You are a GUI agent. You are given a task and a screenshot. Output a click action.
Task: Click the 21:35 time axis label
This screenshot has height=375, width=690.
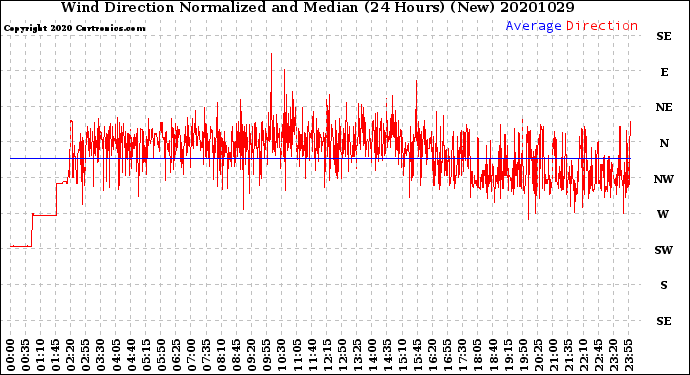point(568,355)
